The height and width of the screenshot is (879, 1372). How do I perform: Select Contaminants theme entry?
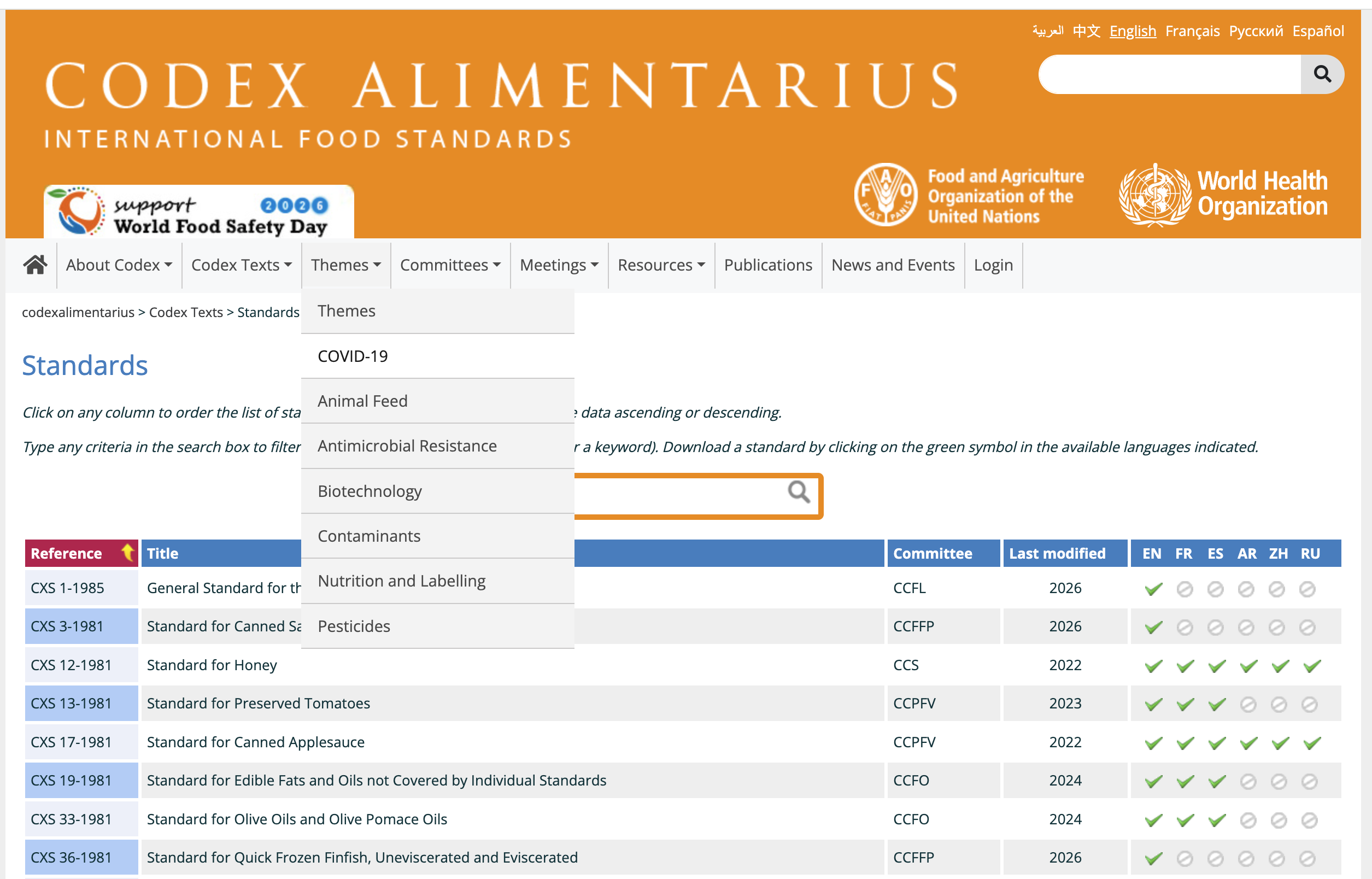tap(438, 536)
